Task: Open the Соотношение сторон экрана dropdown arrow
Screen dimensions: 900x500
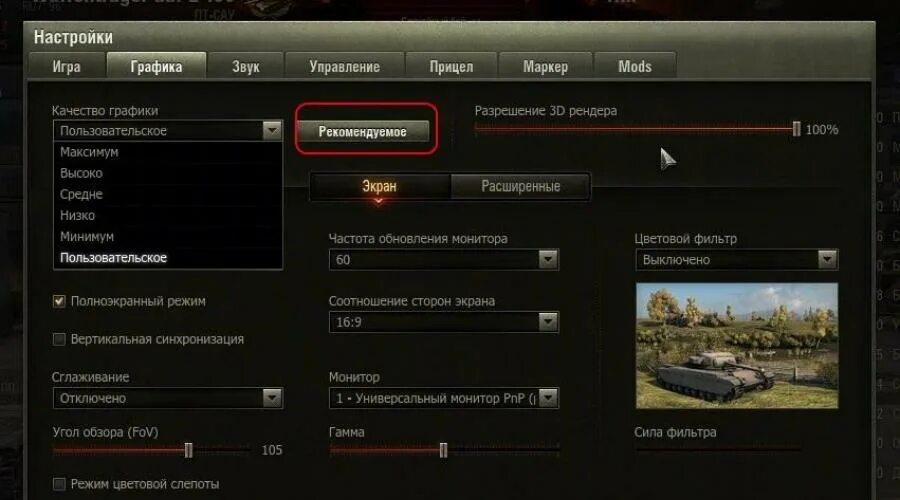Action: click(548, 322)
